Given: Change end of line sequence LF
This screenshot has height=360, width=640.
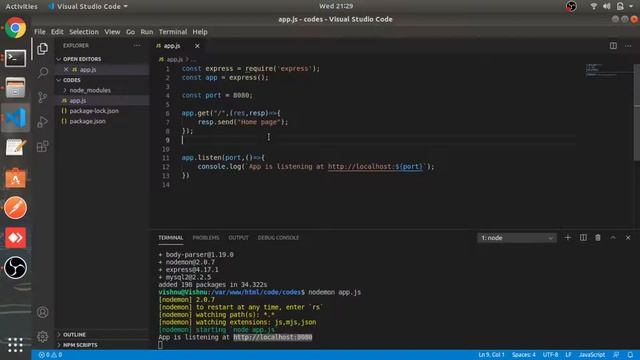Looking at the screenshot, I should point(568,355).
